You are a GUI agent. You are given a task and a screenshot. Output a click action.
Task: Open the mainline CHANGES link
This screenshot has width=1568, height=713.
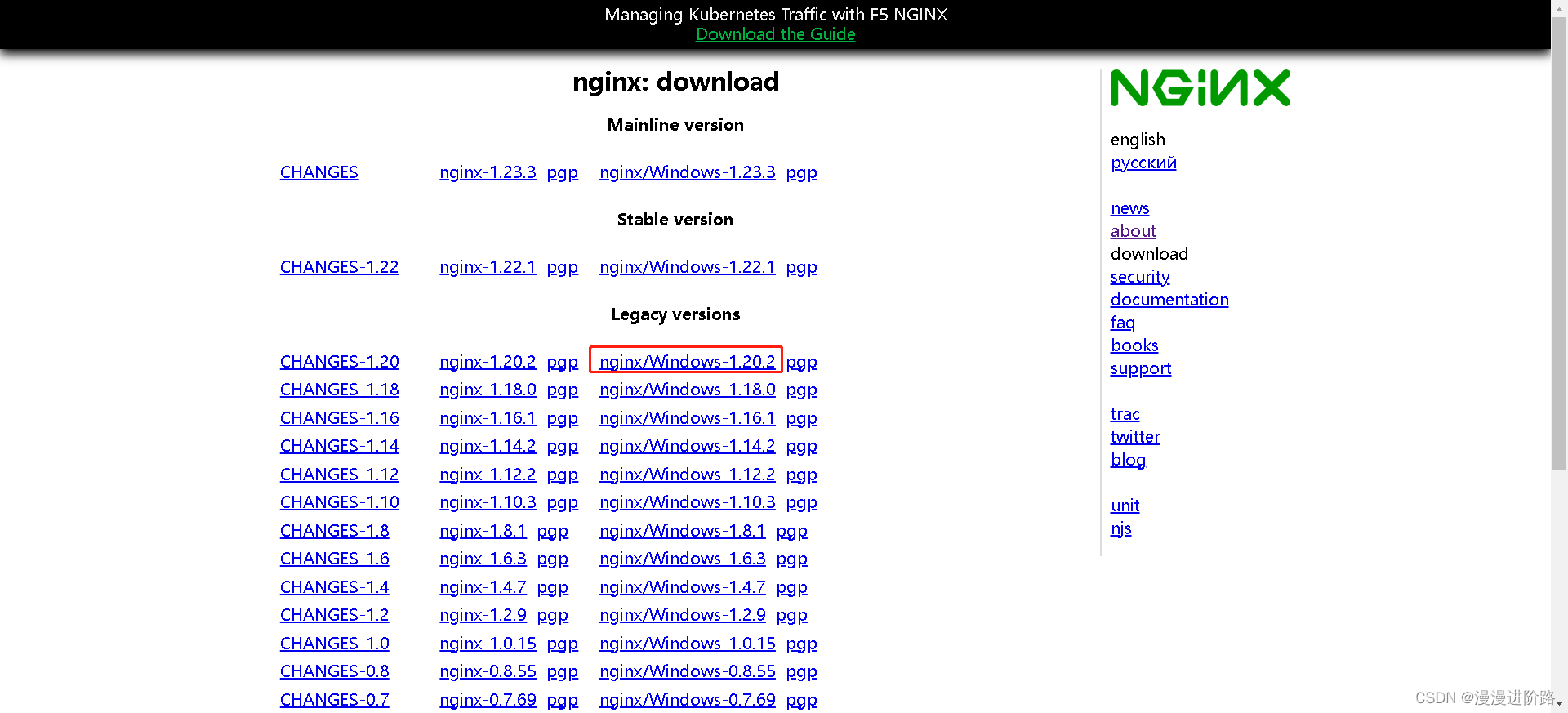(318, 172)
